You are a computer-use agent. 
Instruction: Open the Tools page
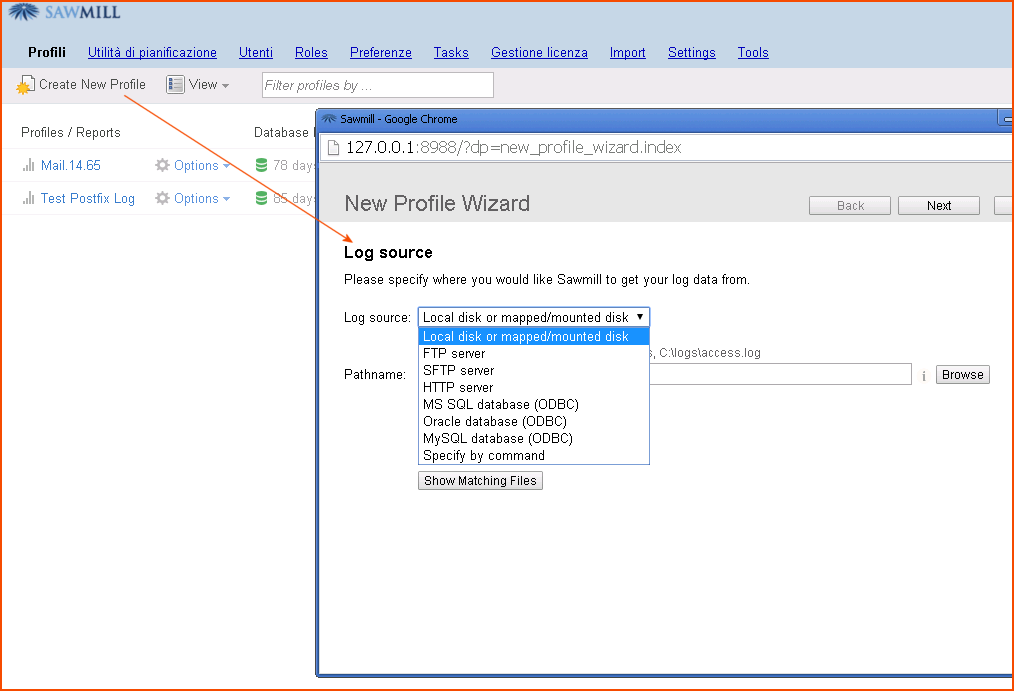(x=753, y=52)
